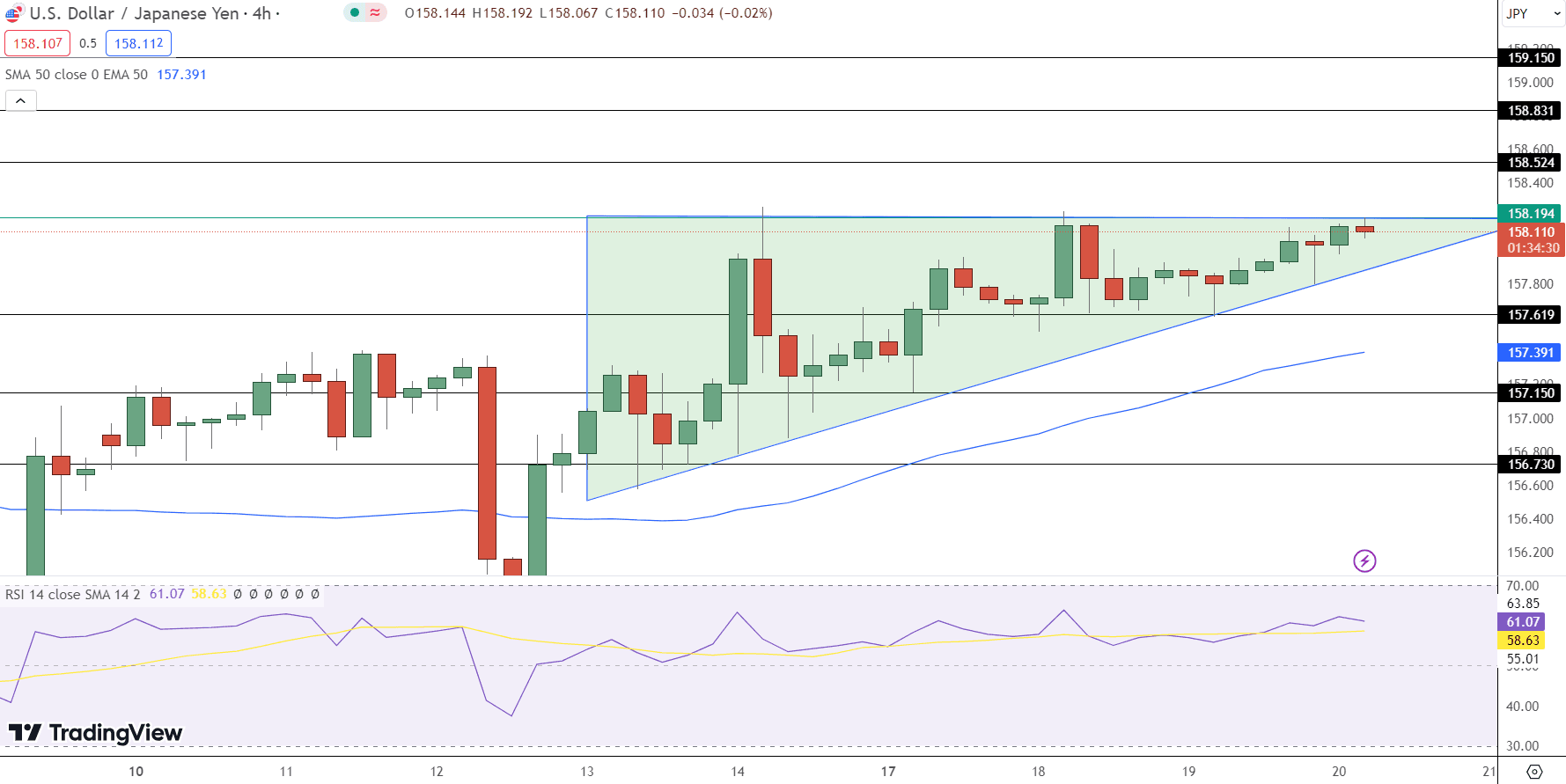Image resolution: width=1566 pixels, height=784 pixels.
Task: Click the 158.831 price level label
Action: point(1530,111)
